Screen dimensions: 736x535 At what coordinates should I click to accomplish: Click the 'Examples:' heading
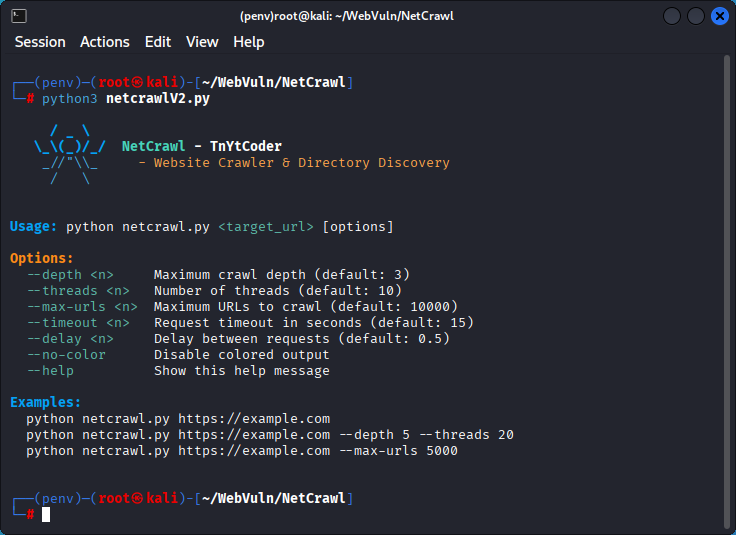point(46,402)
